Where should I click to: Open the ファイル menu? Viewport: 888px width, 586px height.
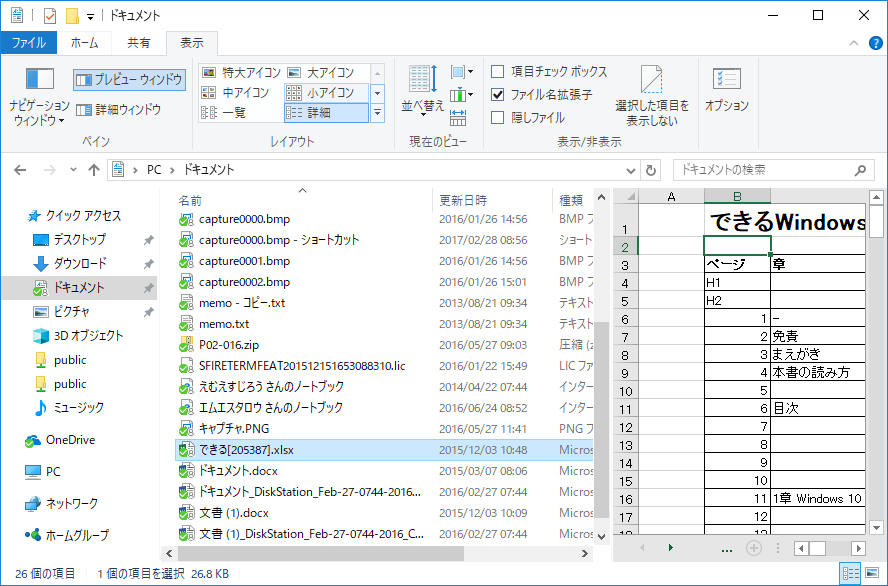coord(30,43)
